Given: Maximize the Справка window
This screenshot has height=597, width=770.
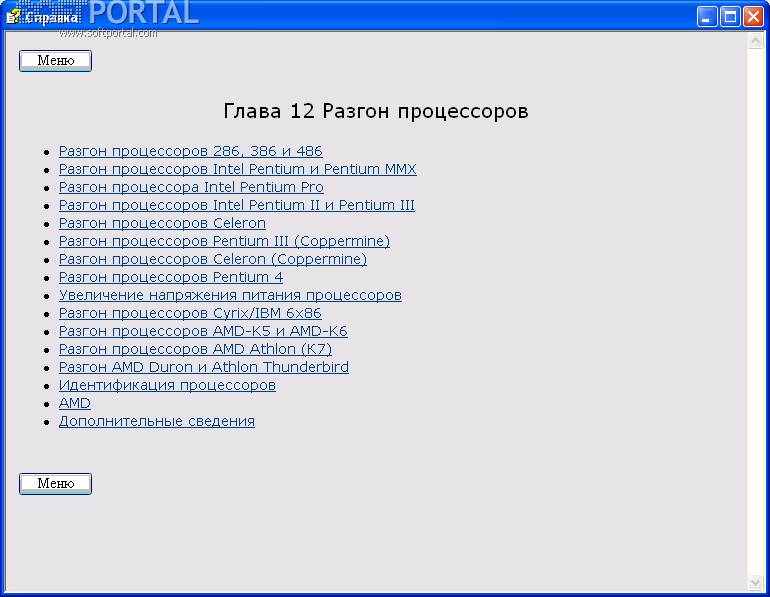Looking at the screenshot, I should (x=730, y=17).
